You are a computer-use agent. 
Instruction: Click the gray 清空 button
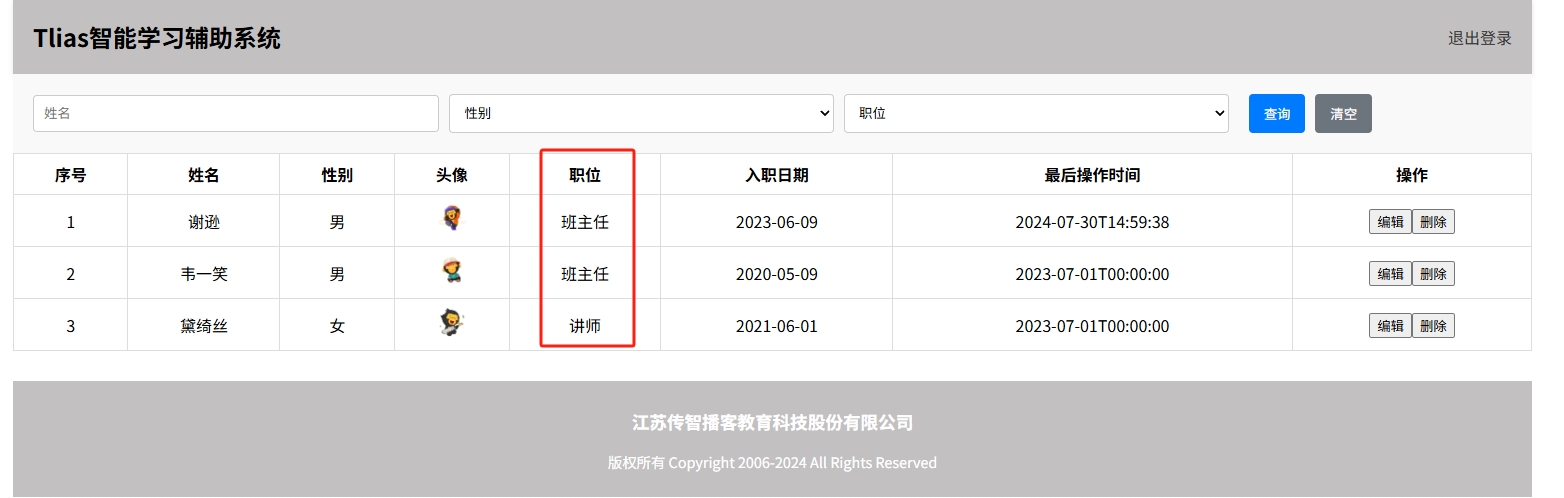point(1343,114)
